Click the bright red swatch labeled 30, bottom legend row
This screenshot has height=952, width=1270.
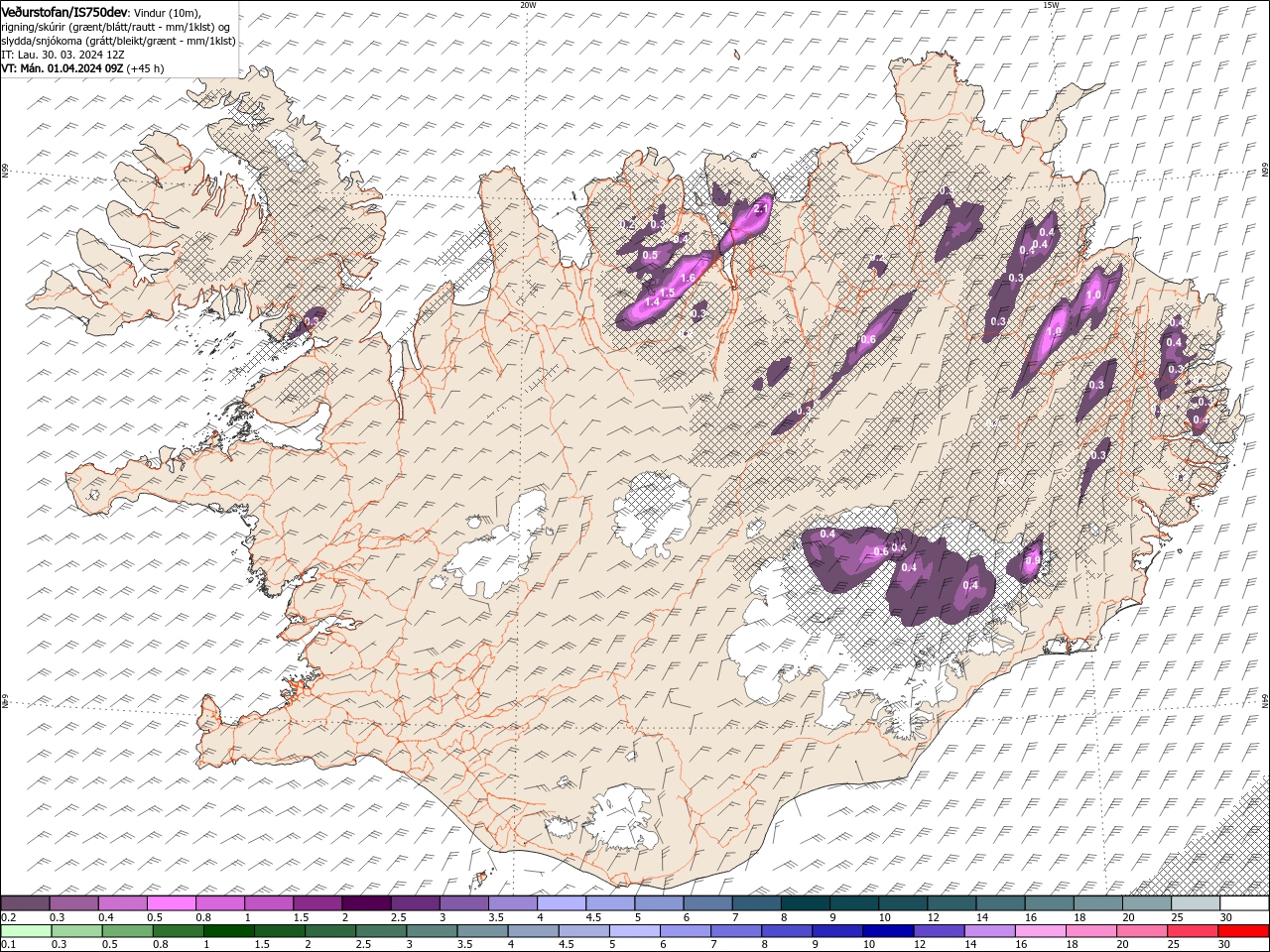click(x=1244, y=931)
